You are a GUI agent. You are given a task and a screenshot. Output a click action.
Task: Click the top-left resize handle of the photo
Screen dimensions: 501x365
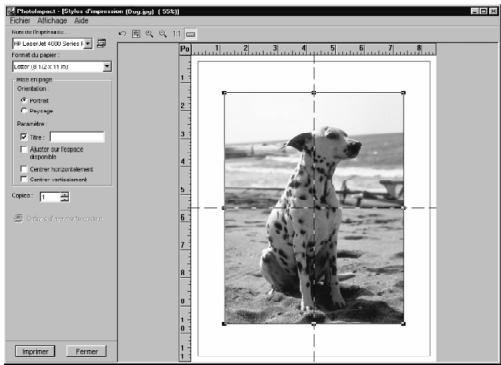224,93
